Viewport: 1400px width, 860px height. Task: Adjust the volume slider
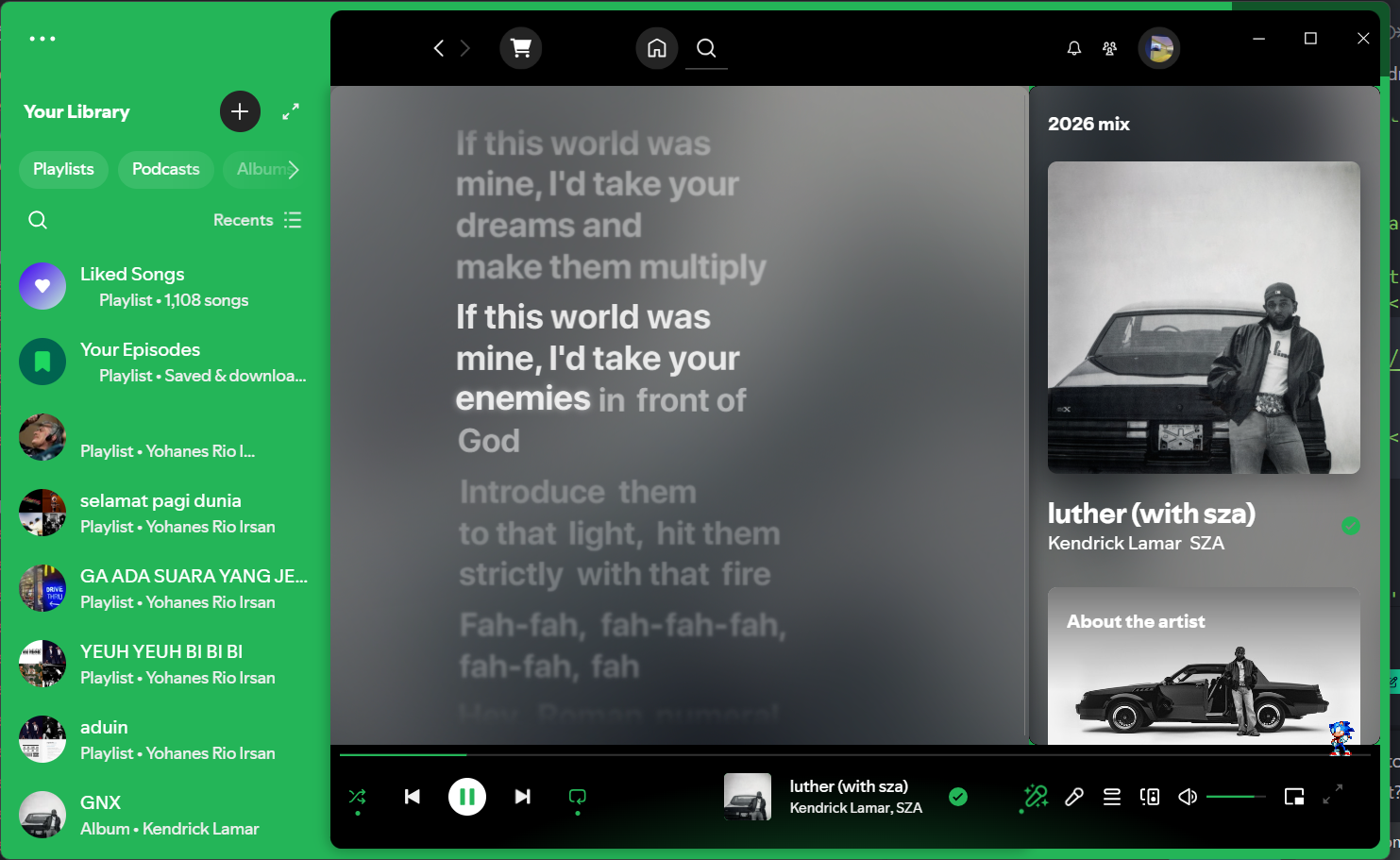coord(1236,797)
